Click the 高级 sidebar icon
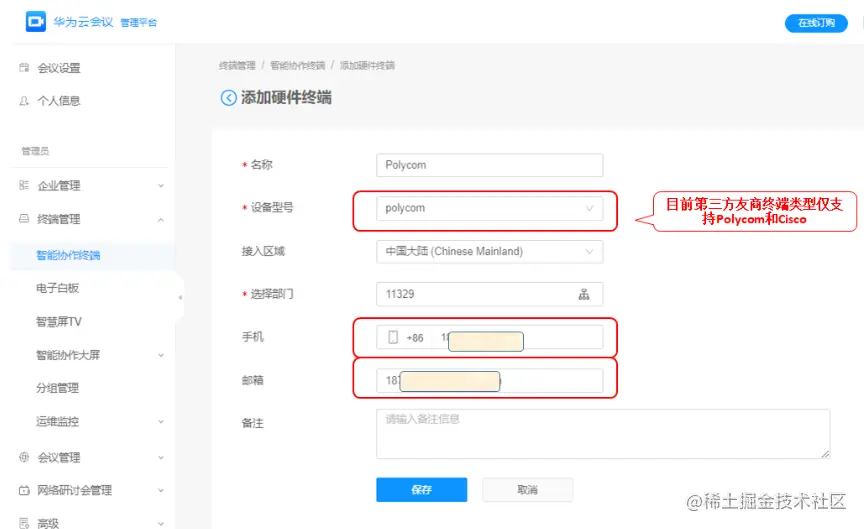The height and width of the screenshot is (529, 864). point(24,523)
